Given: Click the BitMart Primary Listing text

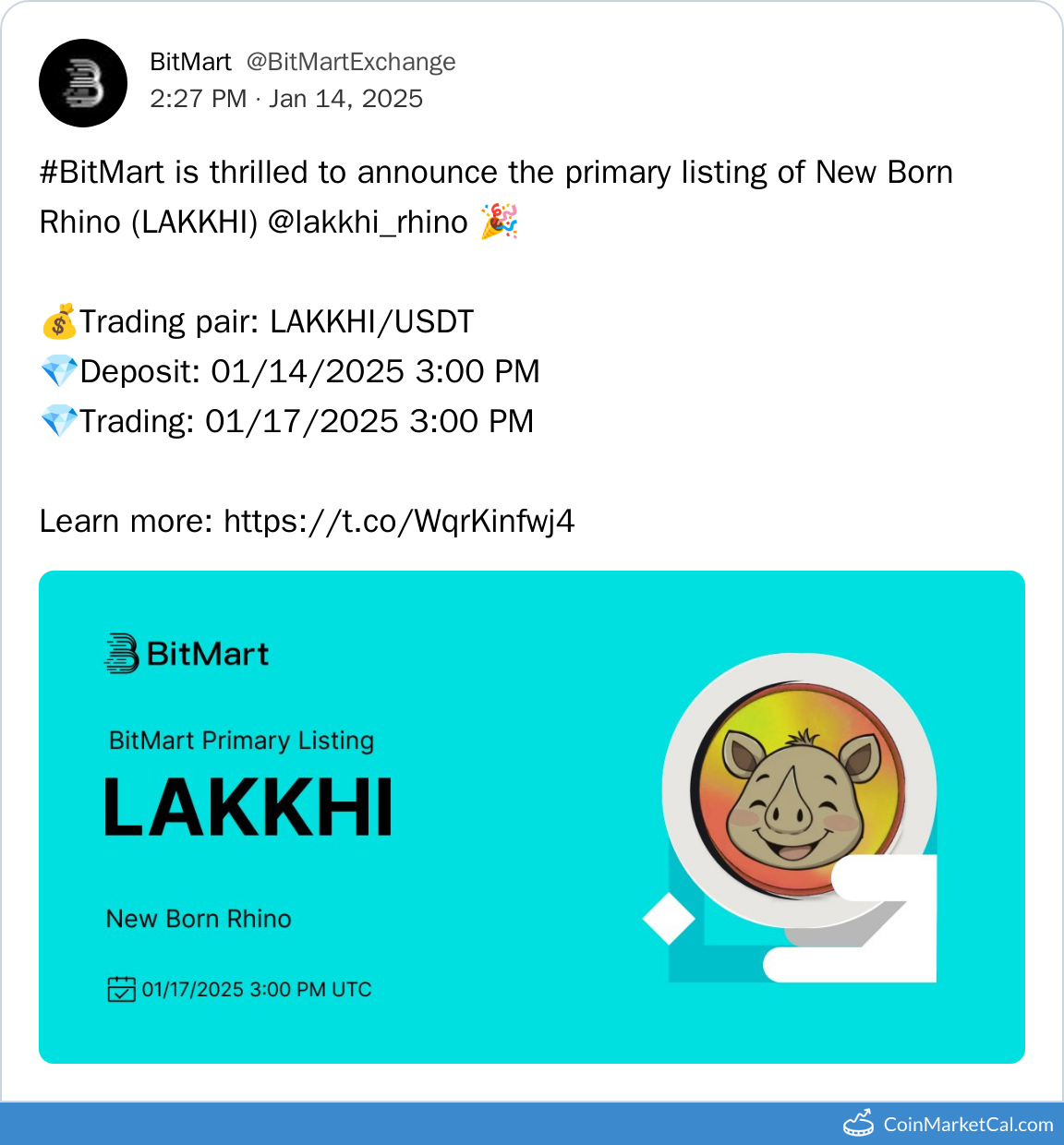Looking at the screenshot, I should click(x=241, y=741).
